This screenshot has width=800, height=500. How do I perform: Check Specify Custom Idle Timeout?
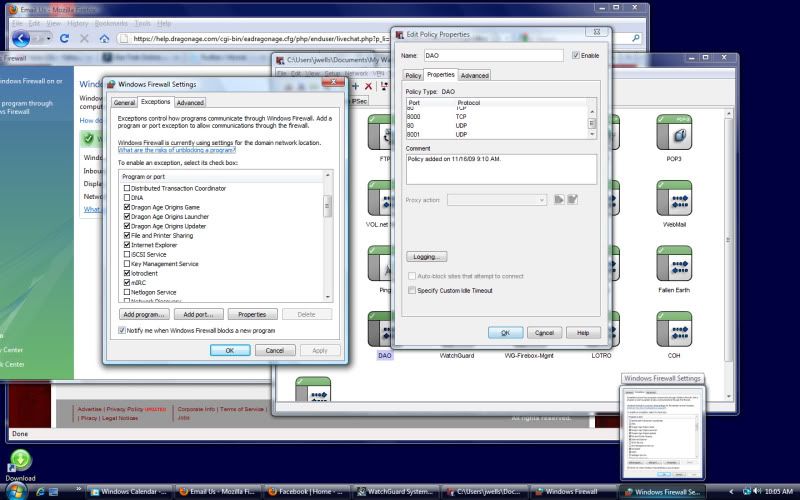[412, 290]
